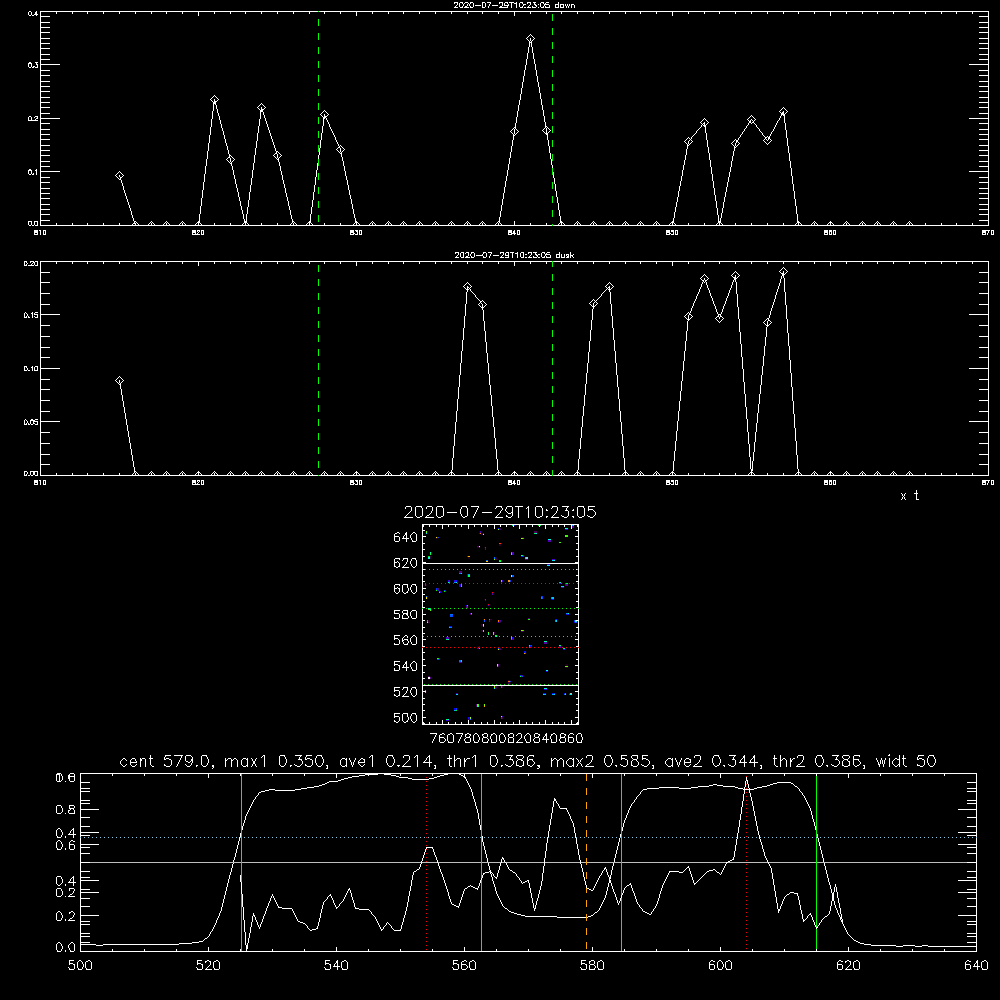Click the green dashed line near 842 in dawn plot
The width and height of the screenshot is (1000, 1000).
point(552,118)
